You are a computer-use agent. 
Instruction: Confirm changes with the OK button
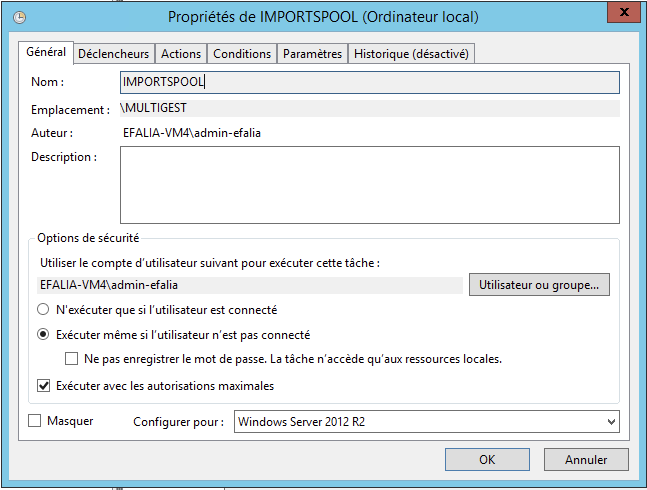point(487,460)
